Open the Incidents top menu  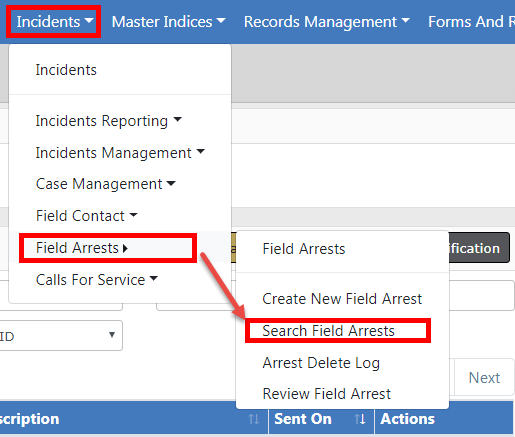[55, 22]
